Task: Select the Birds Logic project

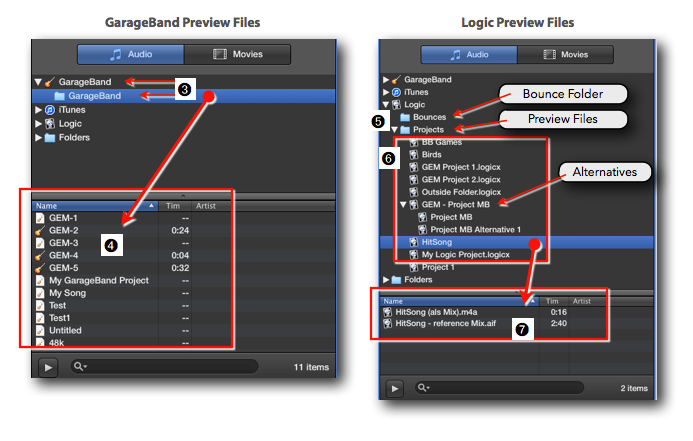Action: tap(433, 155)
